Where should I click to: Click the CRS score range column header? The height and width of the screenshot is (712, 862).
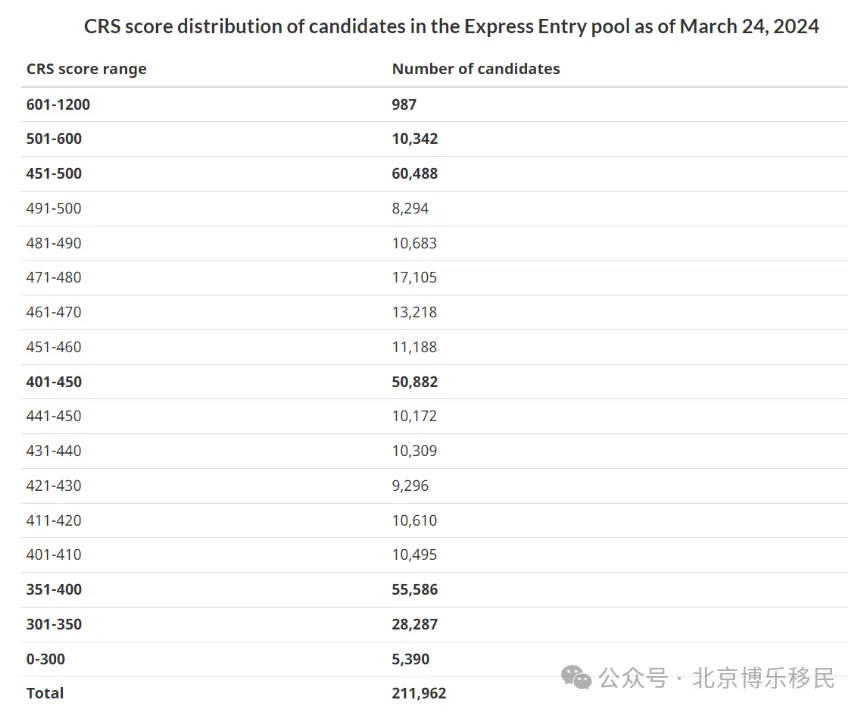86,69
